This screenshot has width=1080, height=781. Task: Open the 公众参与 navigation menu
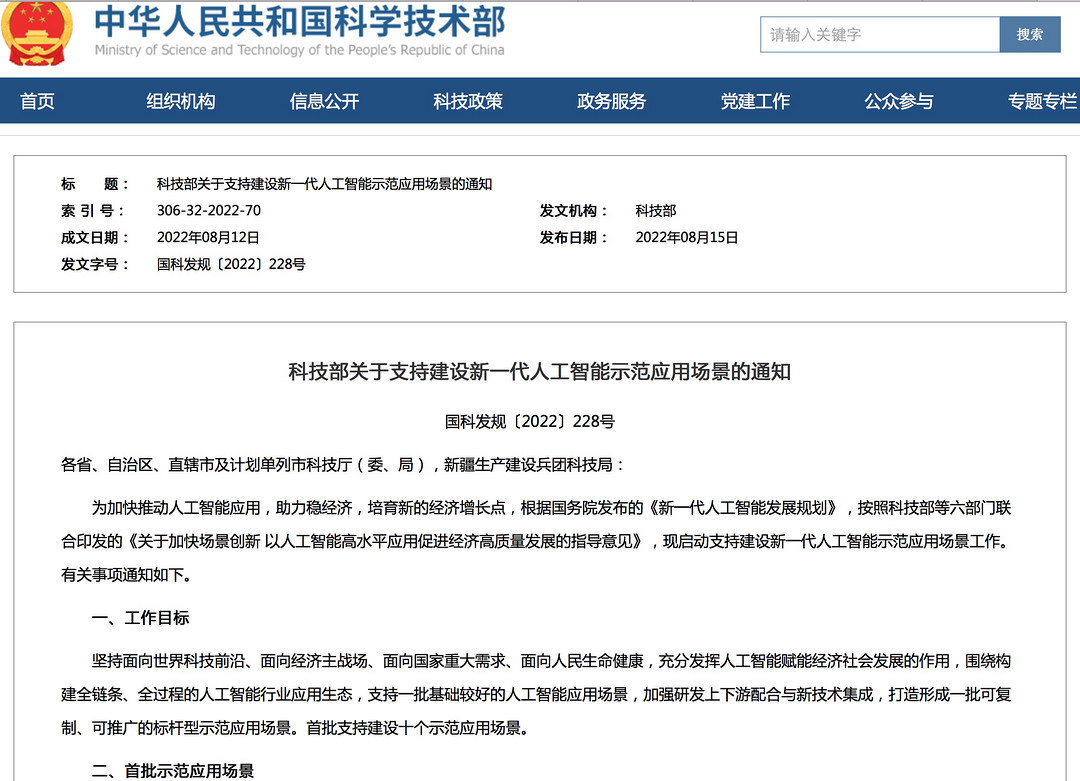(x=898, y=101)
